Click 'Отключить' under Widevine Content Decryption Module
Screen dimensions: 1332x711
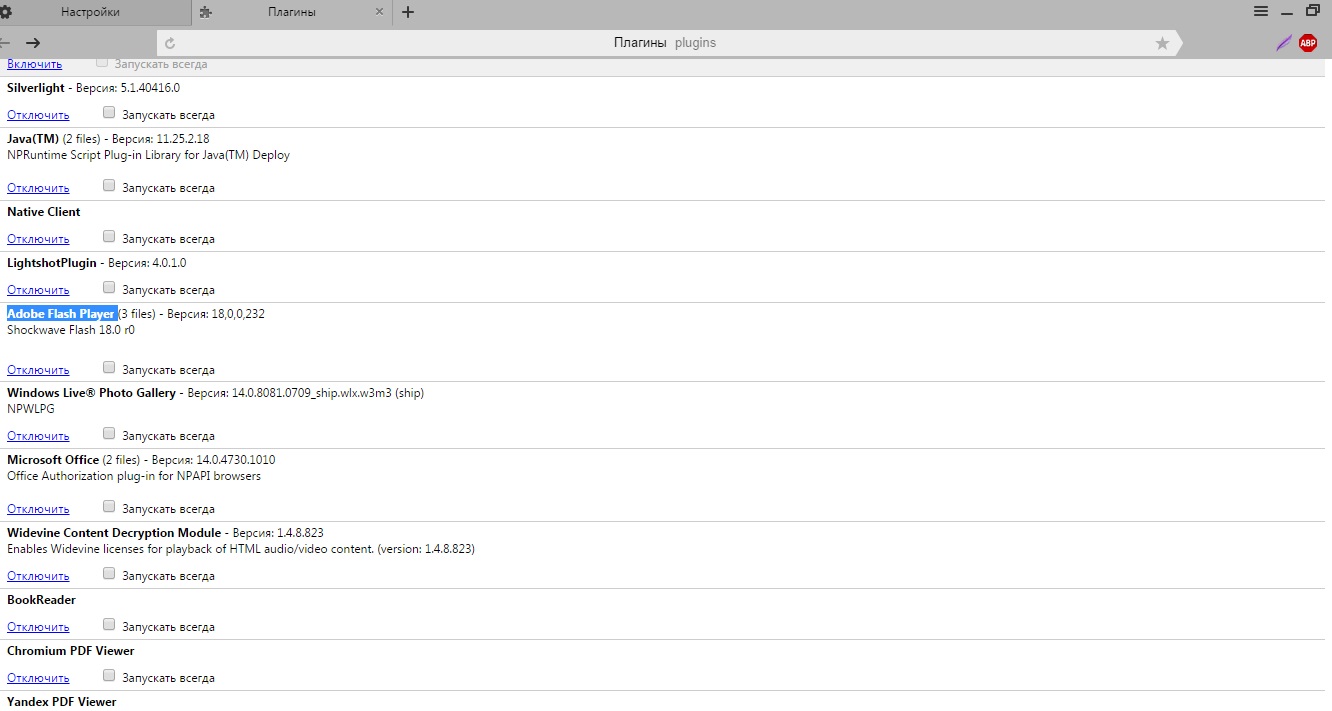[38, 576]
